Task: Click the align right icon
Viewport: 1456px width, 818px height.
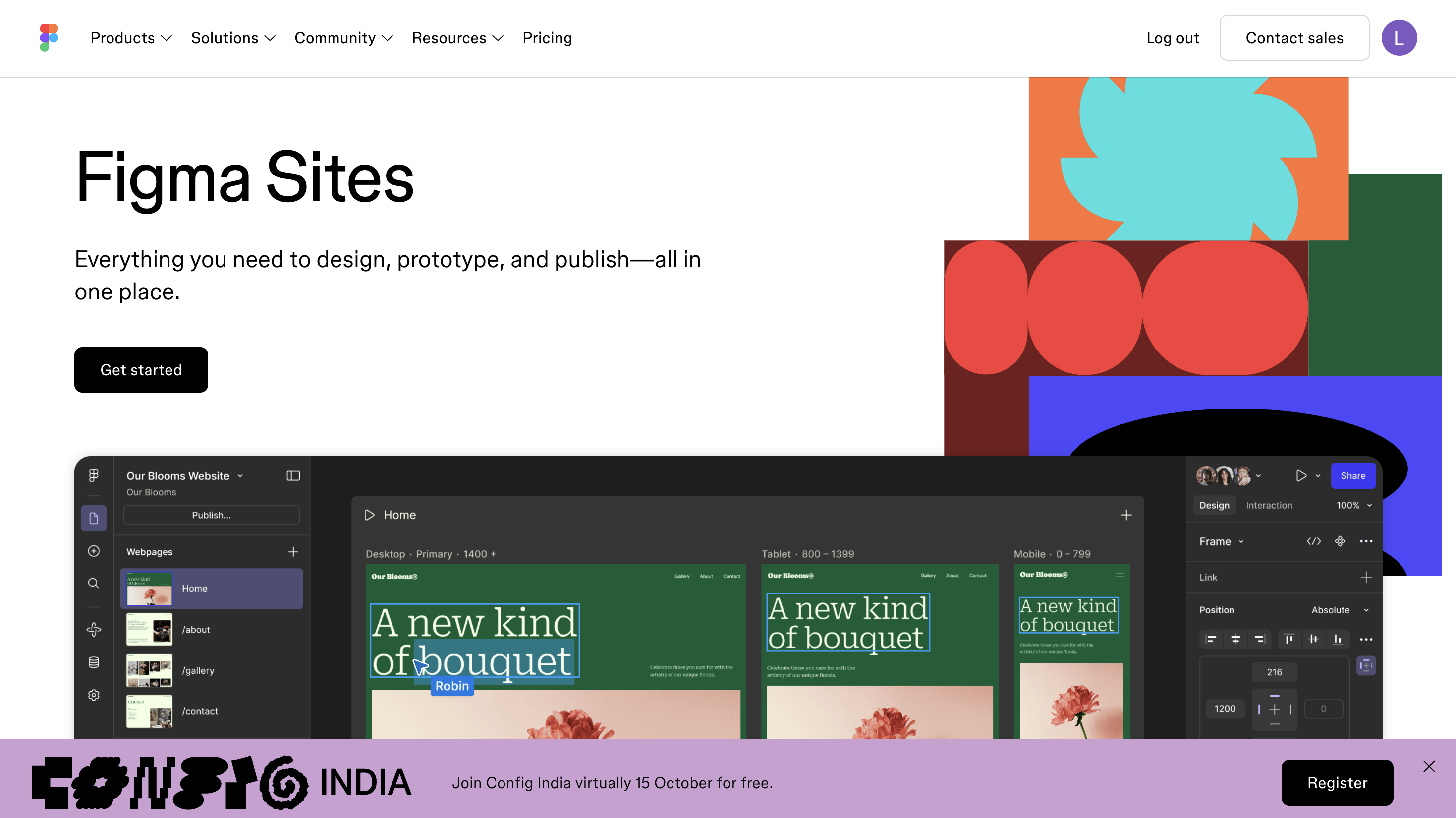Action: pyautogui.click(x=1259, y=640)
